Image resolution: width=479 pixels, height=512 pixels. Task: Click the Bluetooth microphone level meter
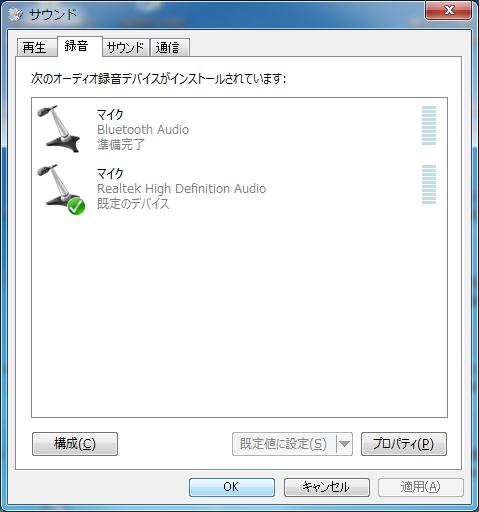pos(429,125)
